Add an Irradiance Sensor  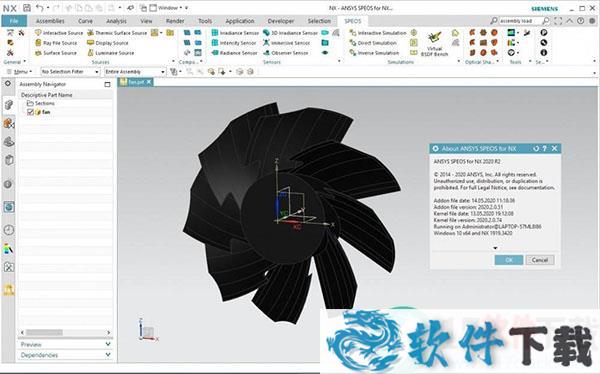[235, 33]
